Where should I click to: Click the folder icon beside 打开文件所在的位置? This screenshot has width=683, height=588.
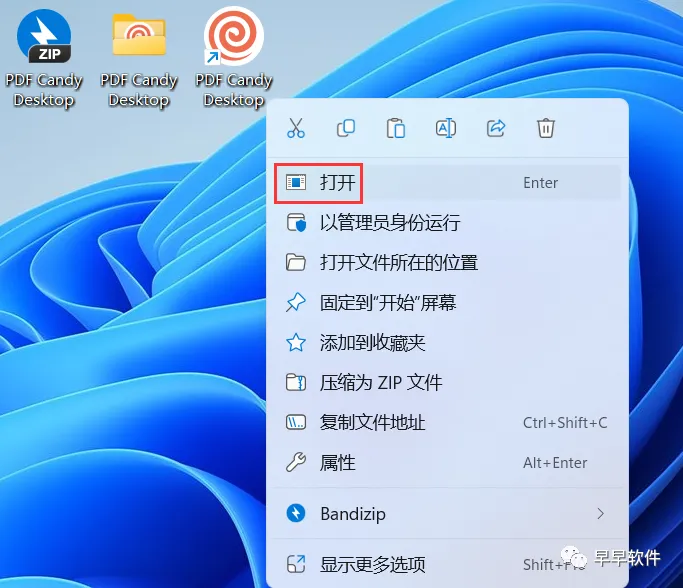point(296,263)
